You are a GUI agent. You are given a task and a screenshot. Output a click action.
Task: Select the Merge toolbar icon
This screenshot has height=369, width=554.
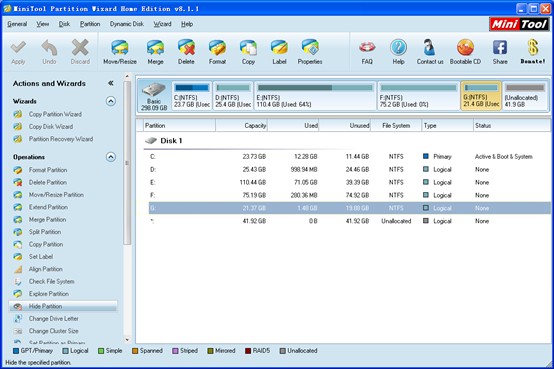[155, 48]
